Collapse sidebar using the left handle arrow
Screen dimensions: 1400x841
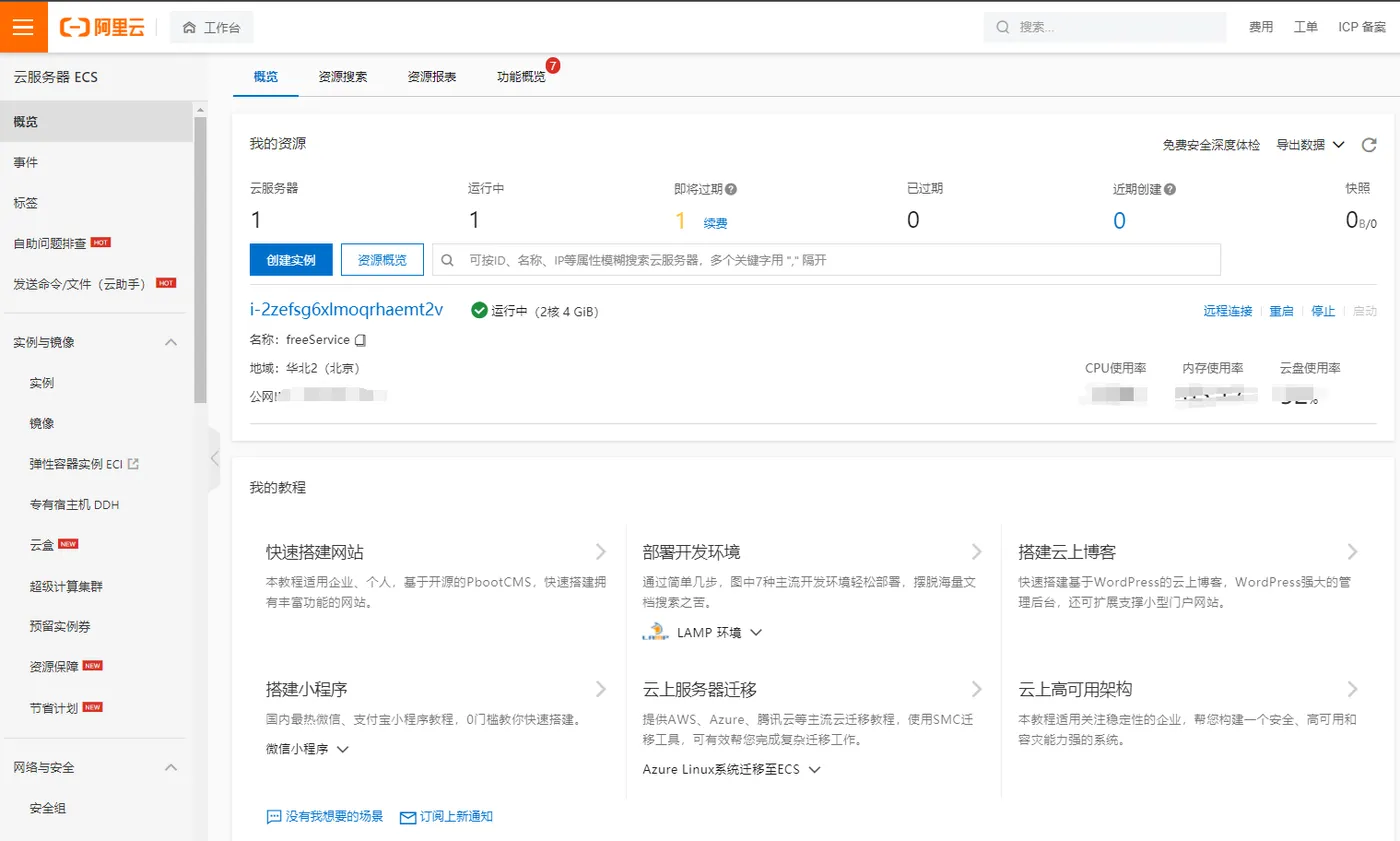(x=214, y=458)
